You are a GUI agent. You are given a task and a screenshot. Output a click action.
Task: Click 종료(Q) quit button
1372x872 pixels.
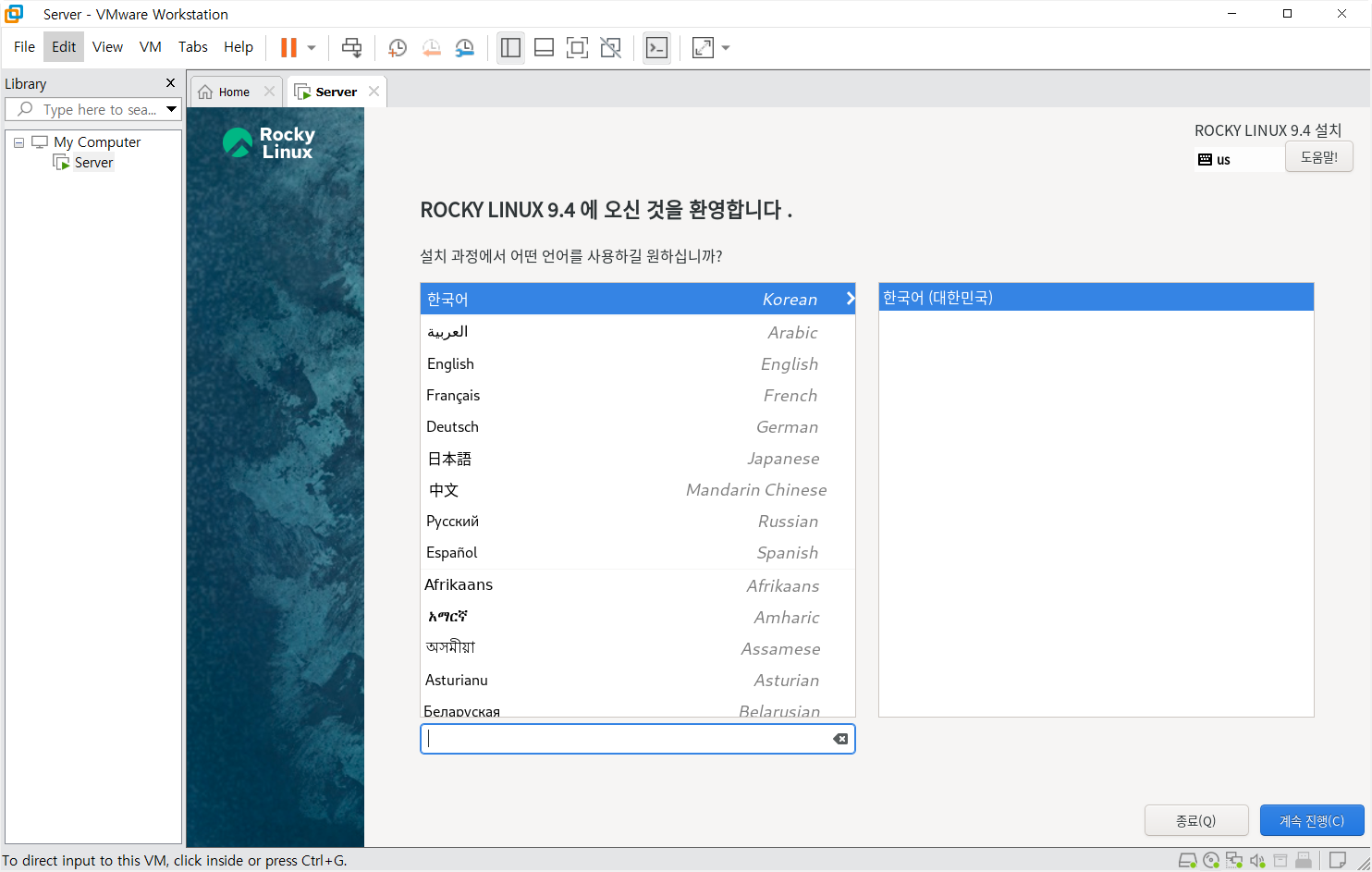tap(1196, 821)
